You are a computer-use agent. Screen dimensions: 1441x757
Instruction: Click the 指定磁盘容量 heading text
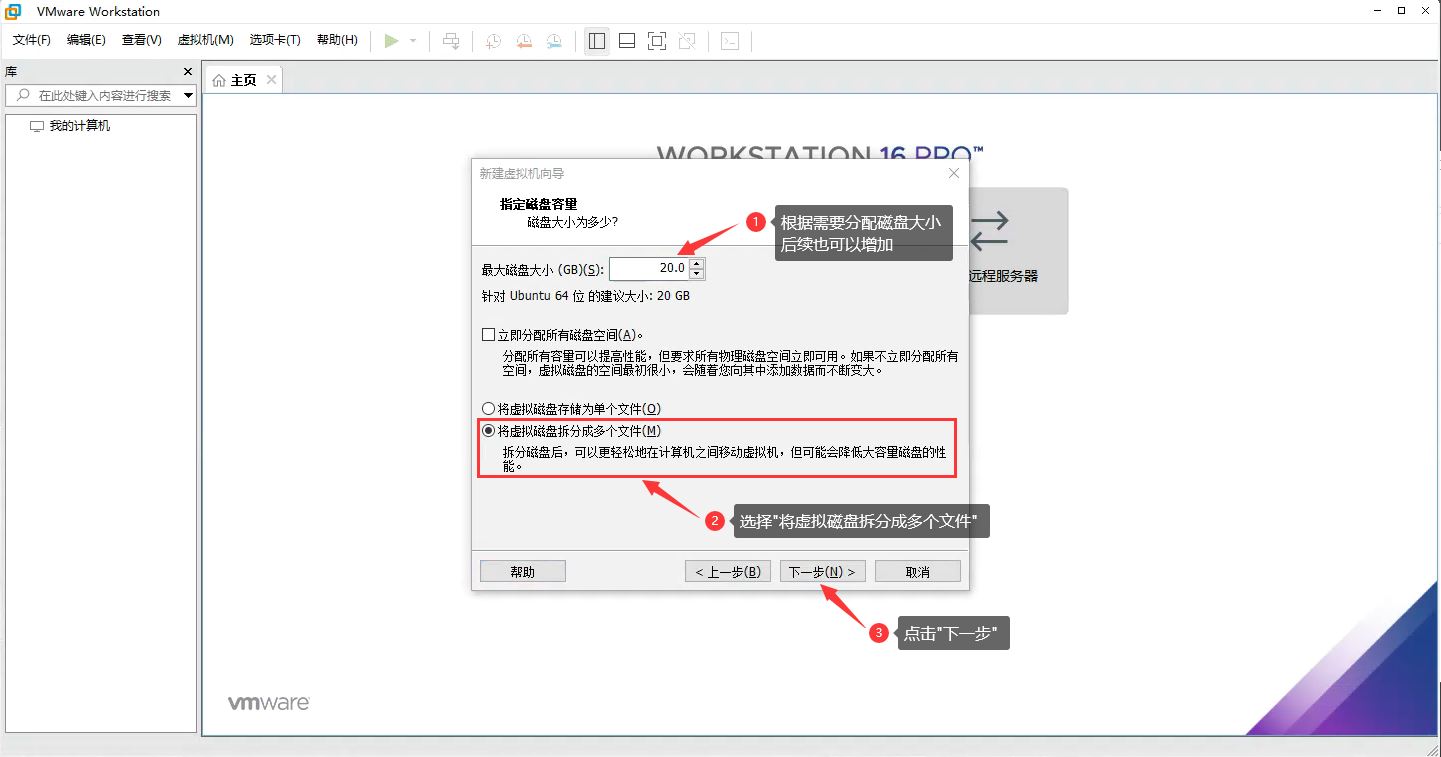click(538, 204)
